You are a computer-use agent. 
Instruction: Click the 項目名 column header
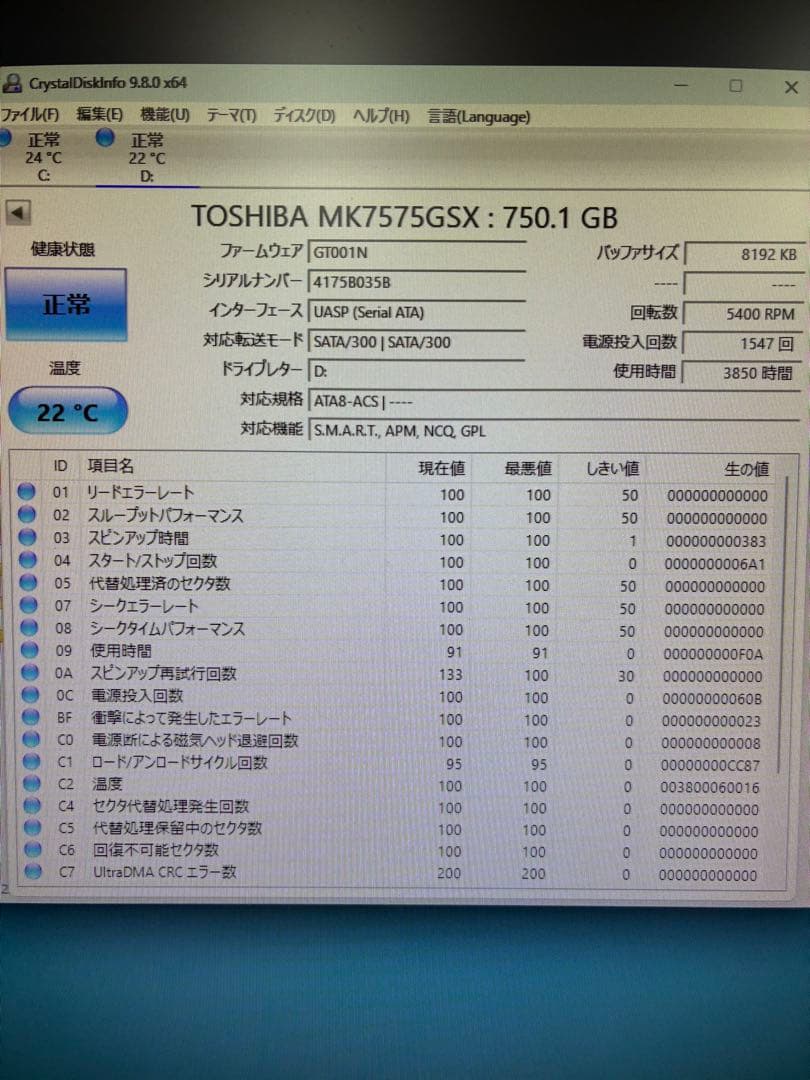pos(110,466)
